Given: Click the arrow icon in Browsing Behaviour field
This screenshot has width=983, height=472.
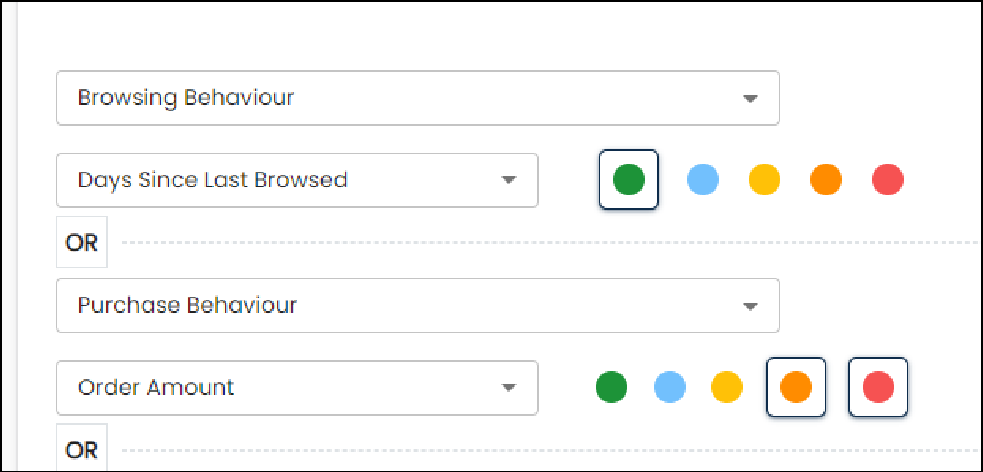Looking at the screenshot, I should point(750,98).
